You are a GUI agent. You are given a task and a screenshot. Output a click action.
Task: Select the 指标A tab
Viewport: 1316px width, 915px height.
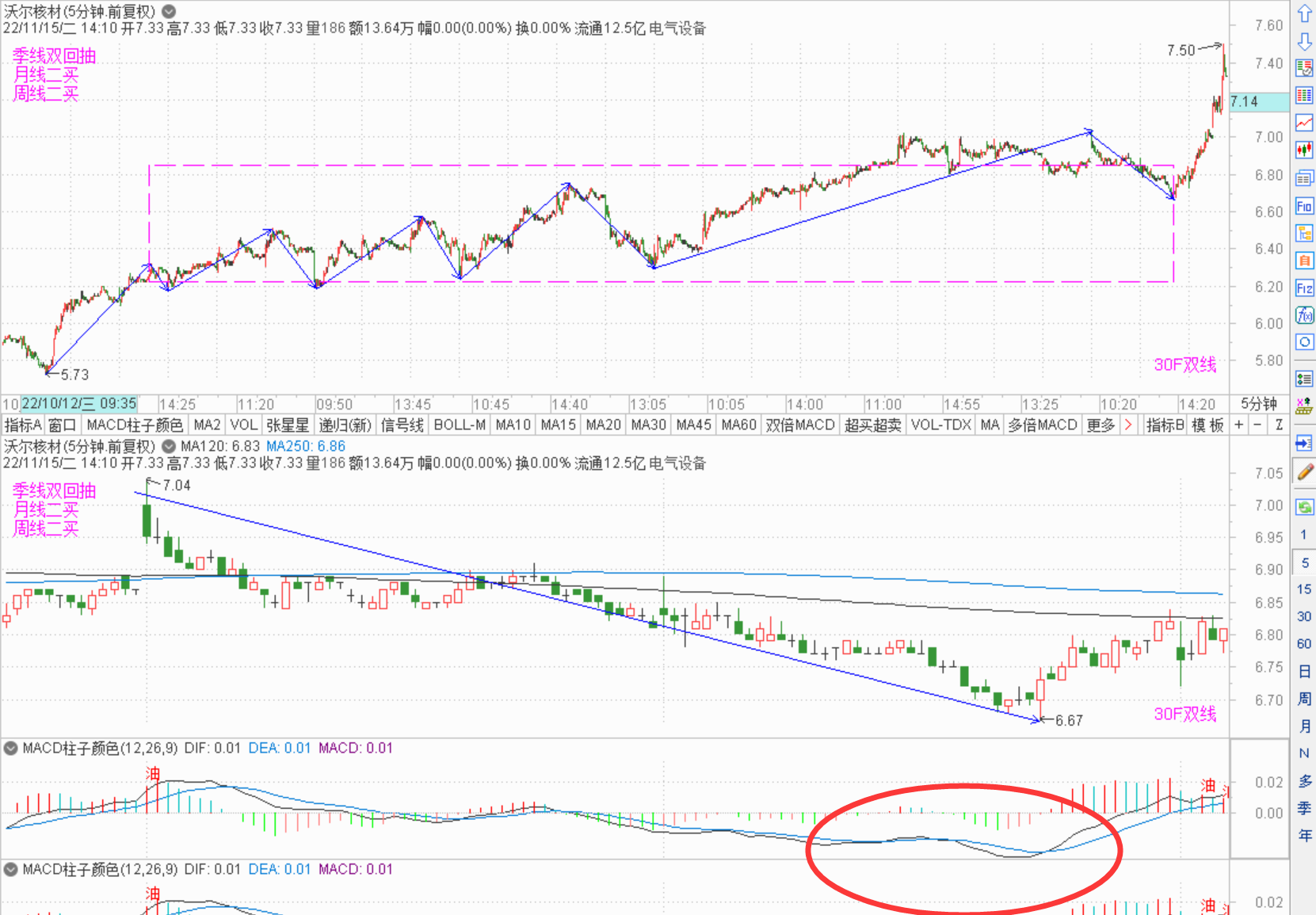coord(23,425)
